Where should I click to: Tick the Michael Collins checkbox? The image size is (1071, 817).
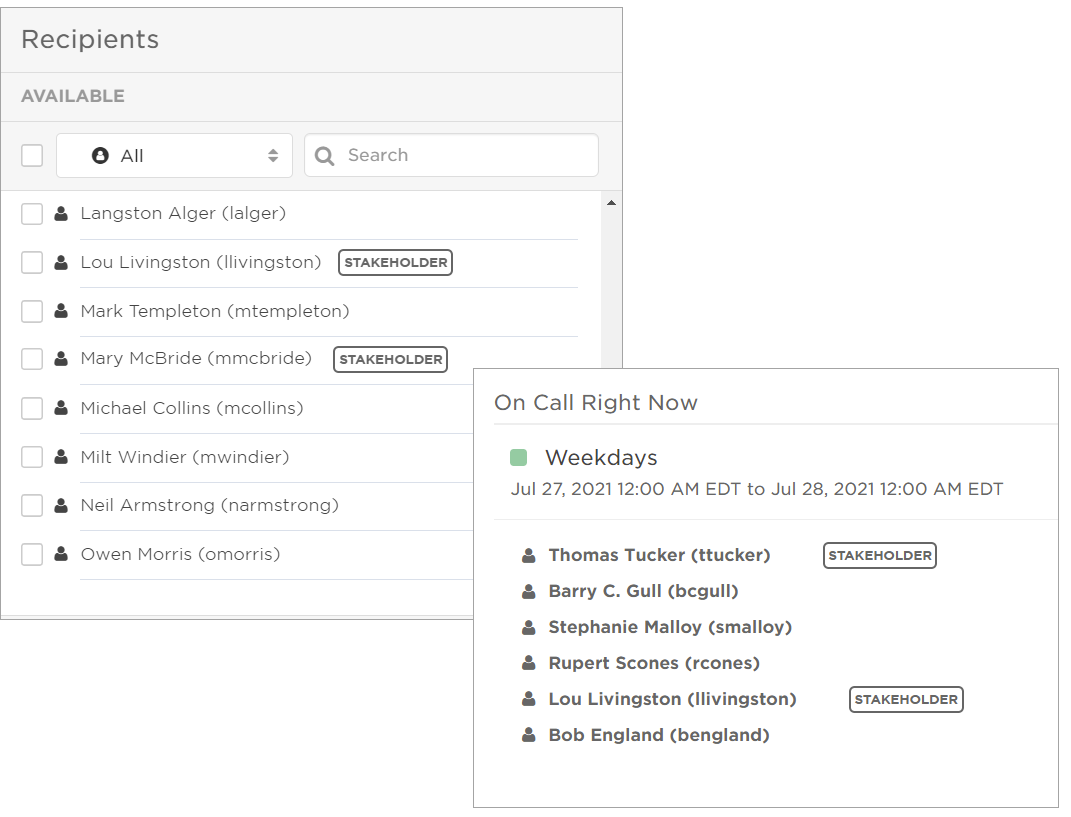coord(32,408)
